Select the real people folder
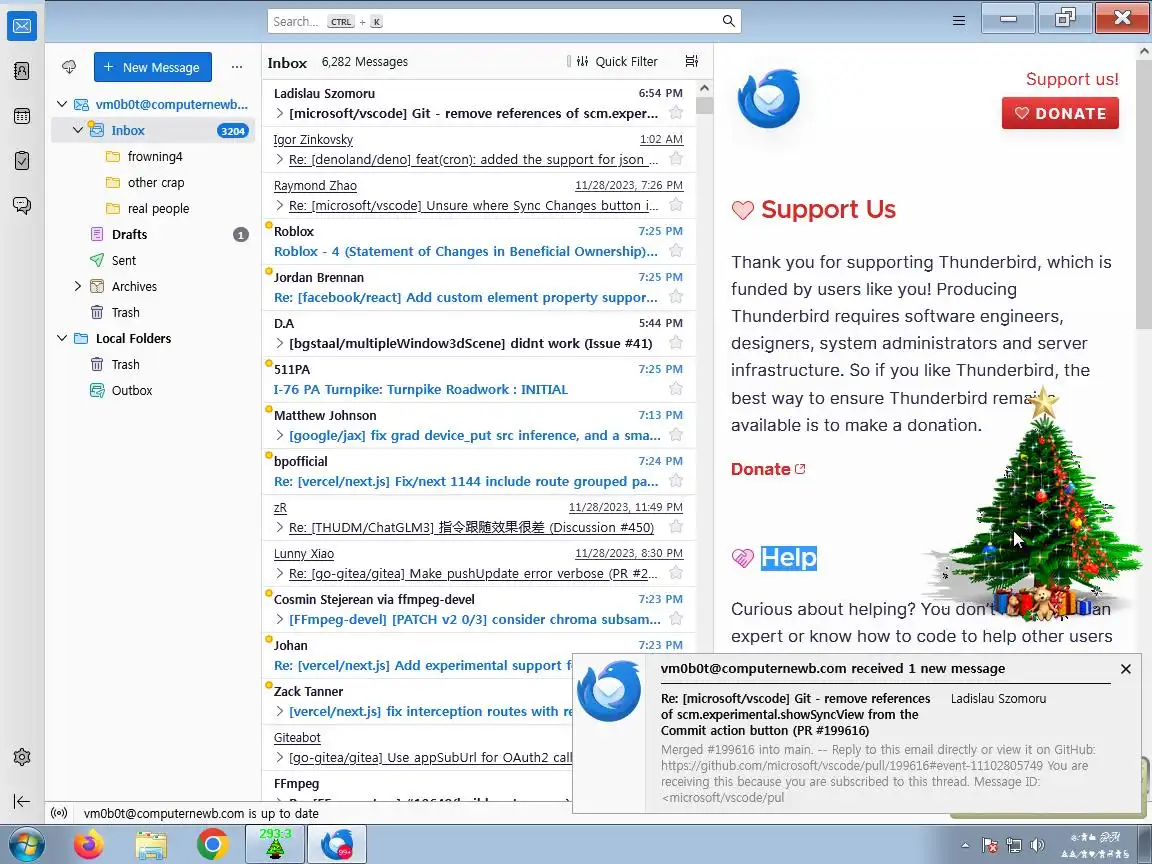The width and height of the screenshot is (1152, 864). pos(158,209)
